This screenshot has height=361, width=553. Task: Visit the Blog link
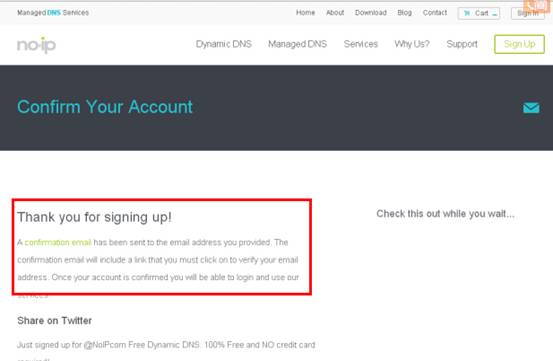405,13
